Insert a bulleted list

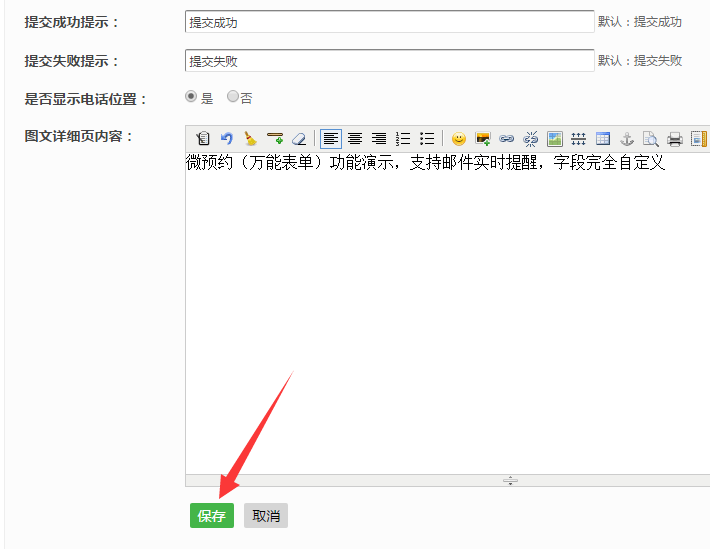point(427,139)
